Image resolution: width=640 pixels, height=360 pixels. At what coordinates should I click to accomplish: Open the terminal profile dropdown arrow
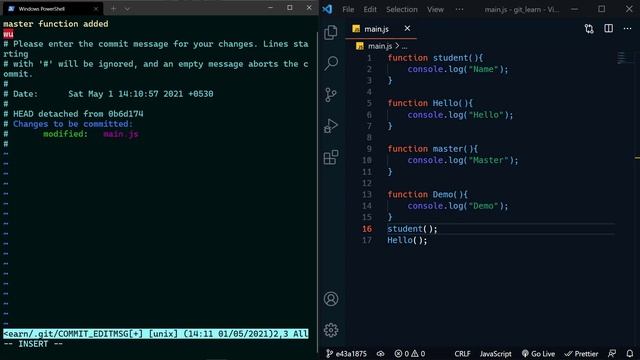(127, 9)
